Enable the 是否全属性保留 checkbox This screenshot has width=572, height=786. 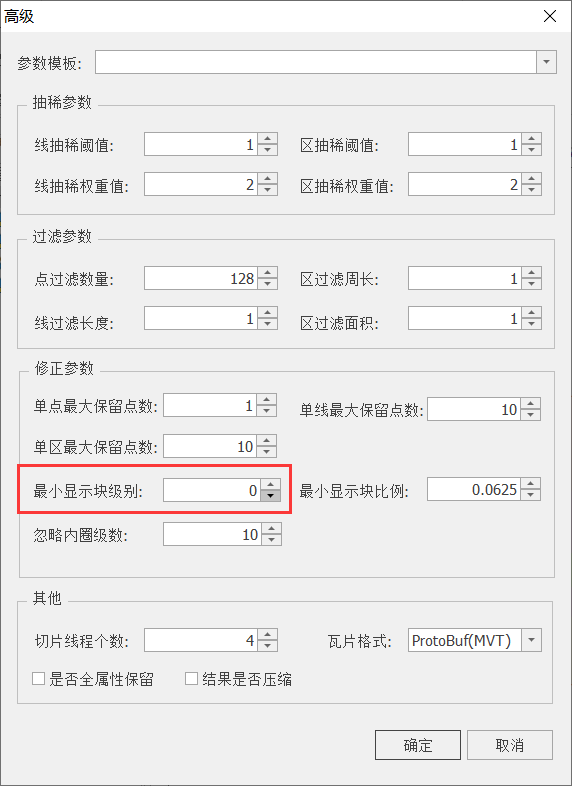tap(39, 679)
